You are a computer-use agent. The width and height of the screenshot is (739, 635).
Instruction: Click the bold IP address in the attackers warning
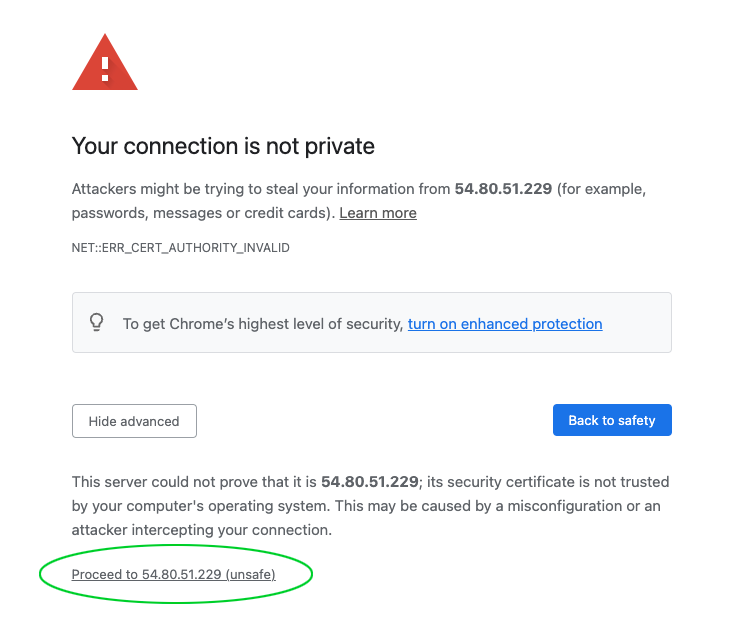coord(503,189)
